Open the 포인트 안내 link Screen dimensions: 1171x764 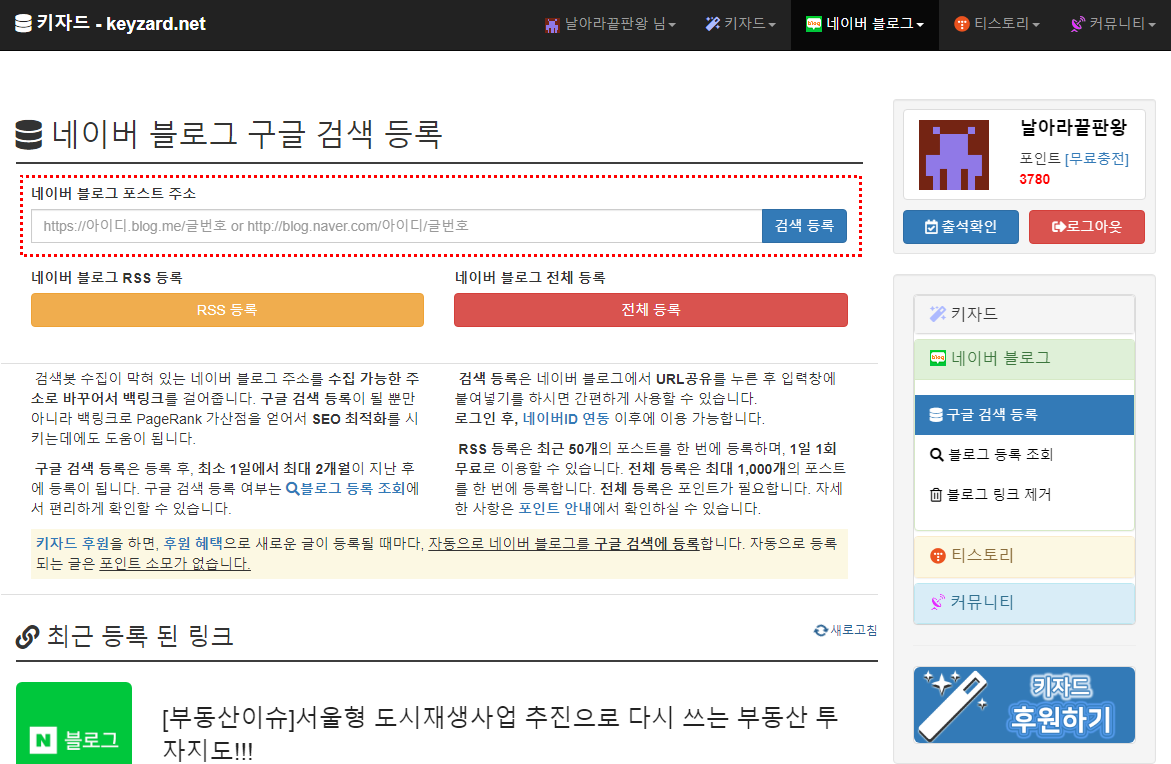click(554, 509)
